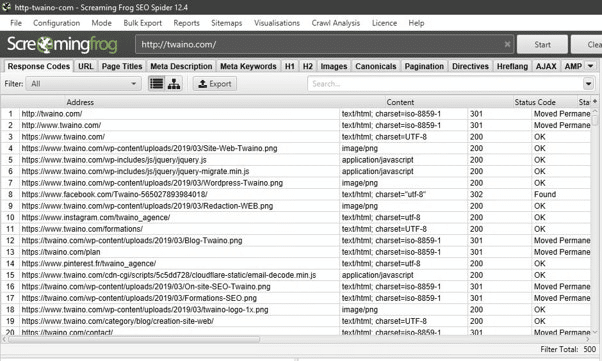Open the Sitemaps menu
Viewport: 602px width, 361px height.
(227, 23)
